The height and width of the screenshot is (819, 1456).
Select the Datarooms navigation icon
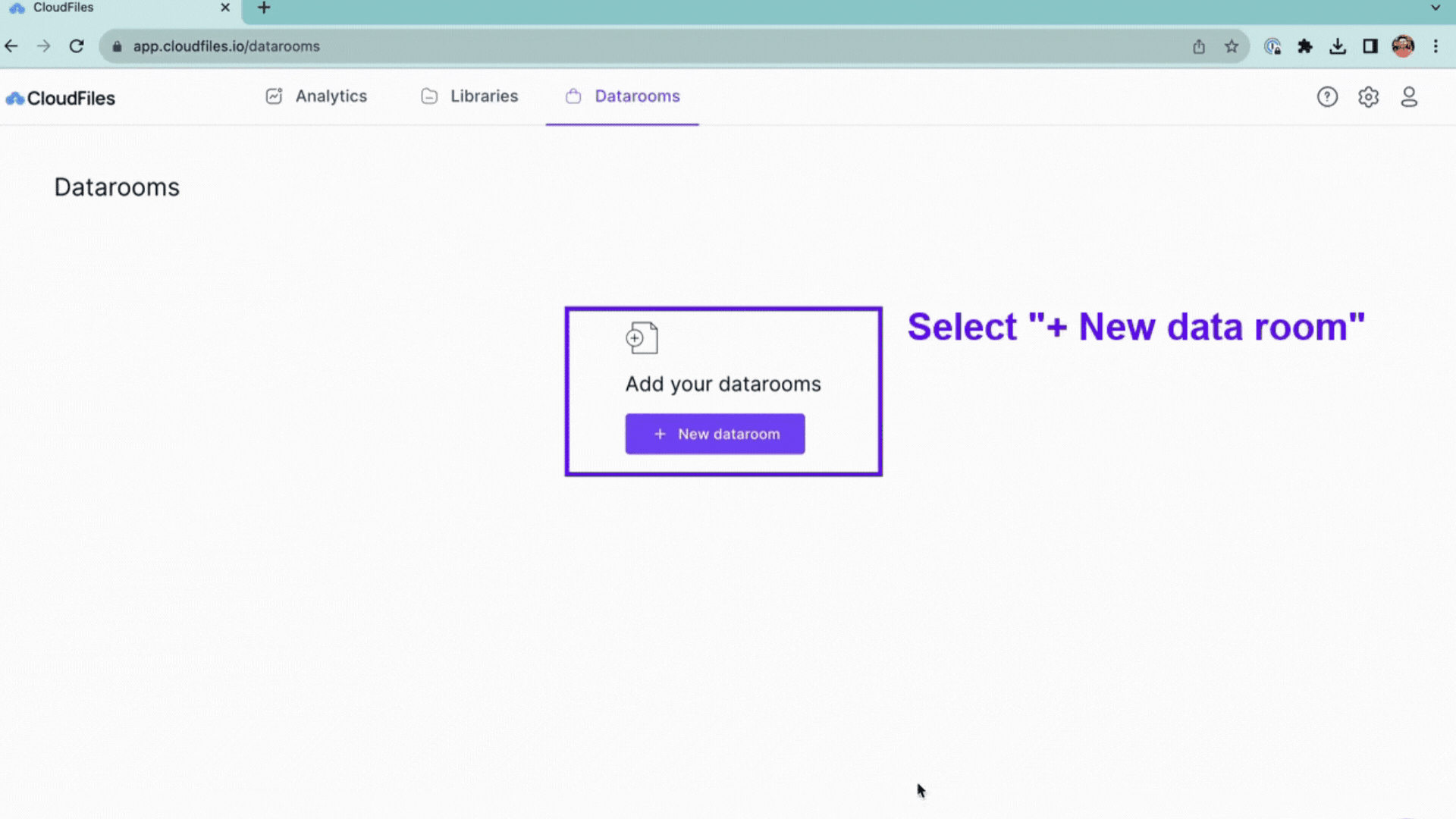point(573,96)
